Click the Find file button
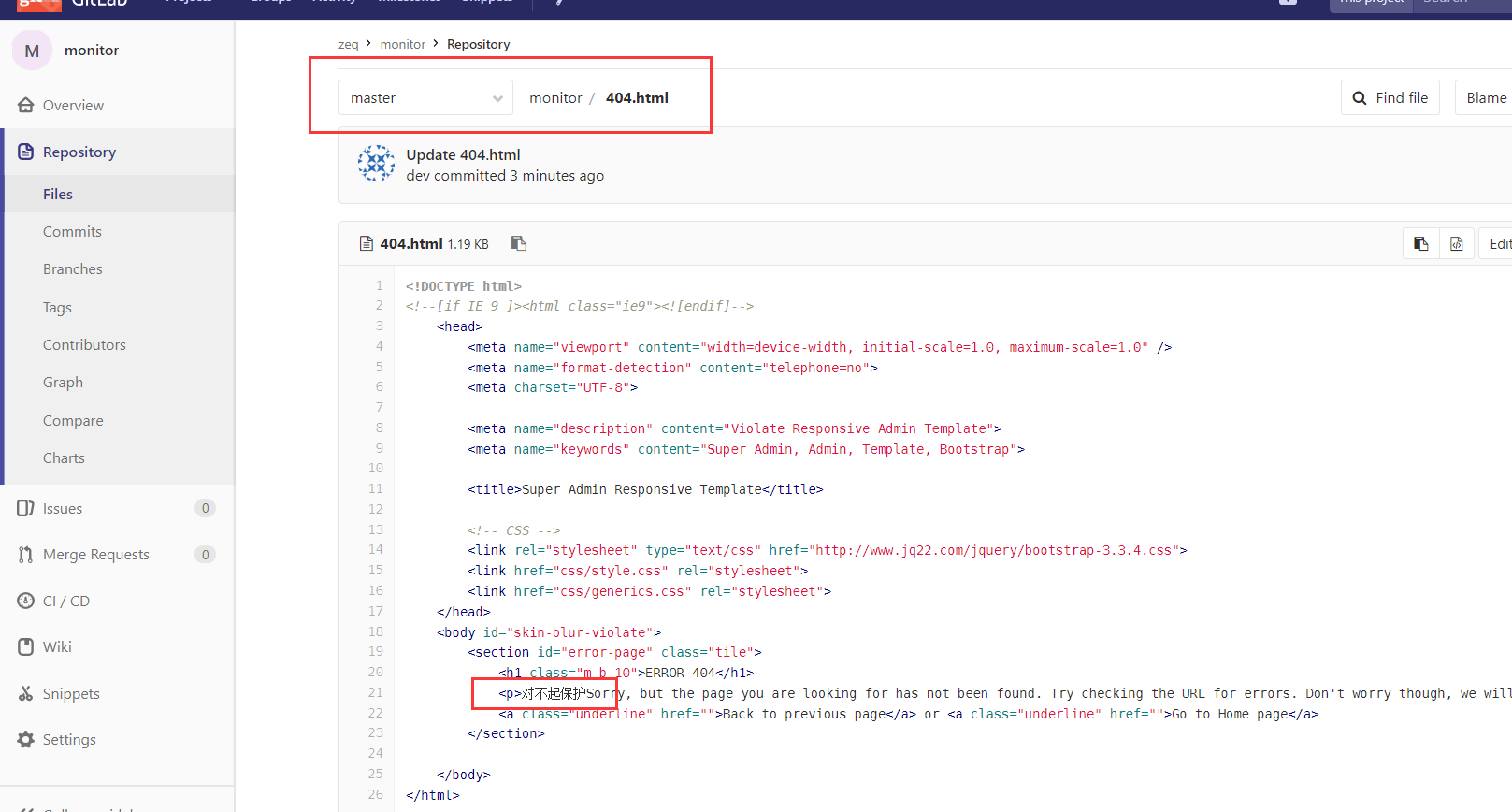The height and width of the screenshot is (812, 1512). tap(1390, 97)
